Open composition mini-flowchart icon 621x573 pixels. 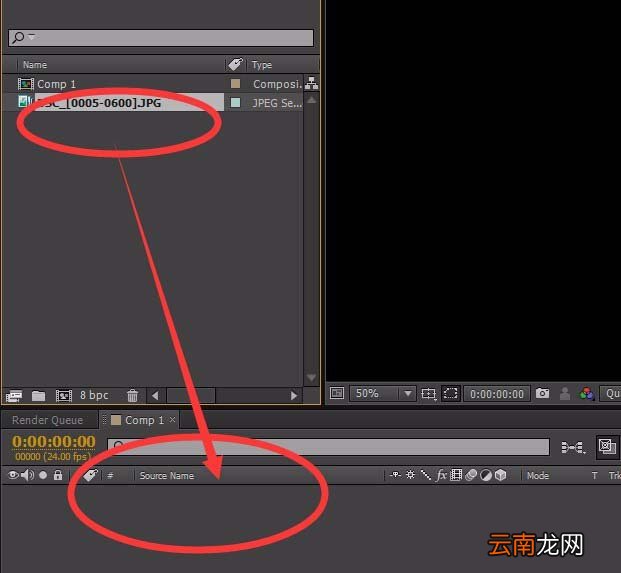point(573,447)
